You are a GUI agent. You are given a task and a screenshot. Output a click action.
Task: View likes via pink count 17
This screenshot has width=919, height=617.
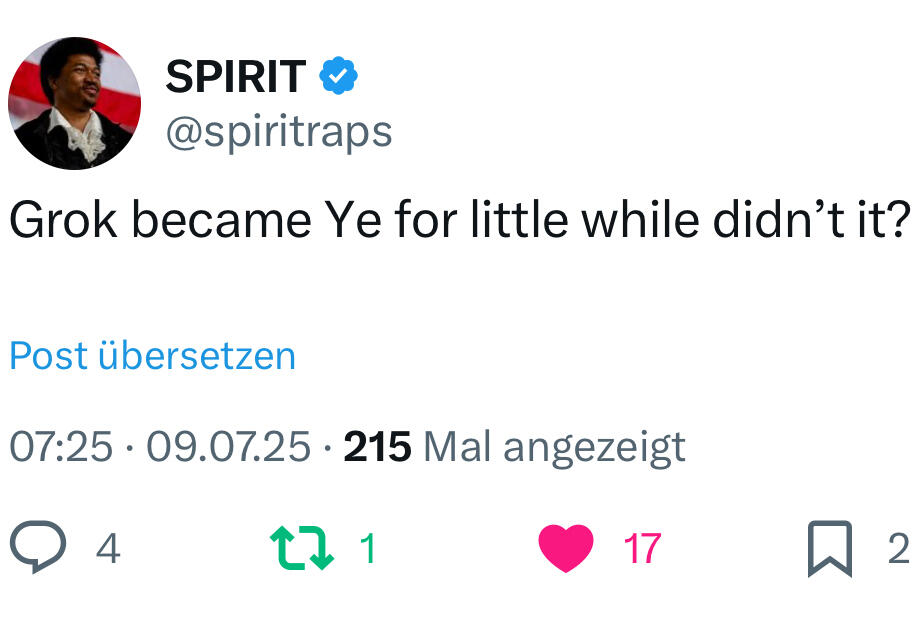click(641, 549)
